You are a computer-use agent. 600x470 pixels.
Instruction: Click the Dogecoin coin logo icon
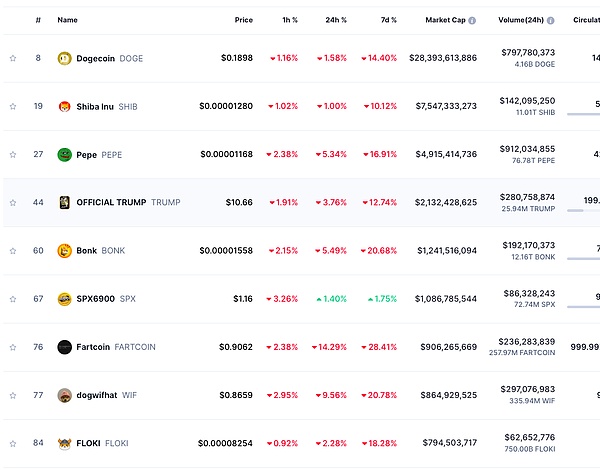(65, 58)
